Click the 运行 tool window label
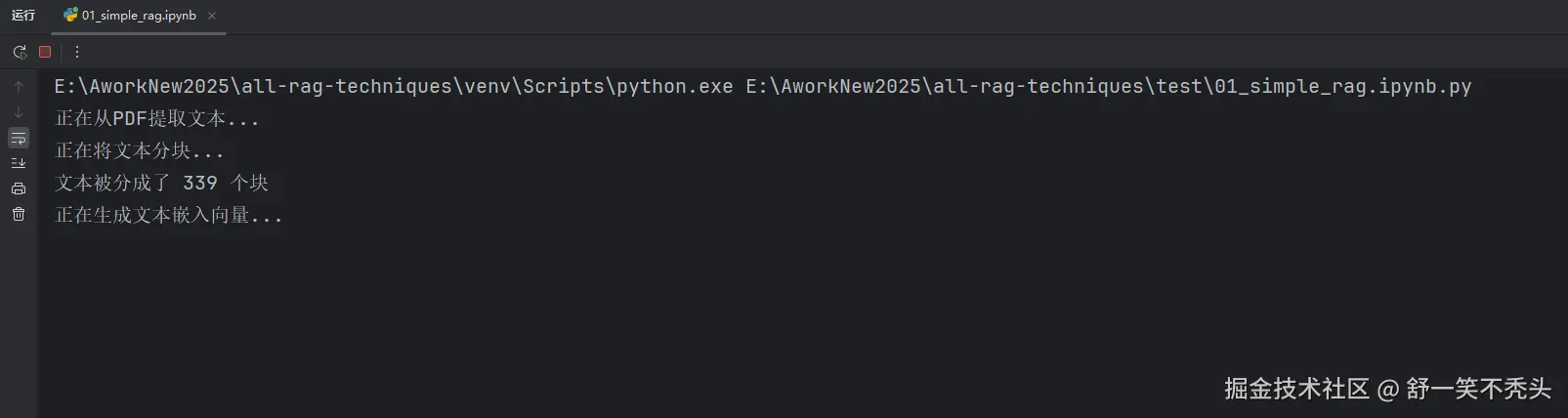1568x418 pixels. pos(23,16)
